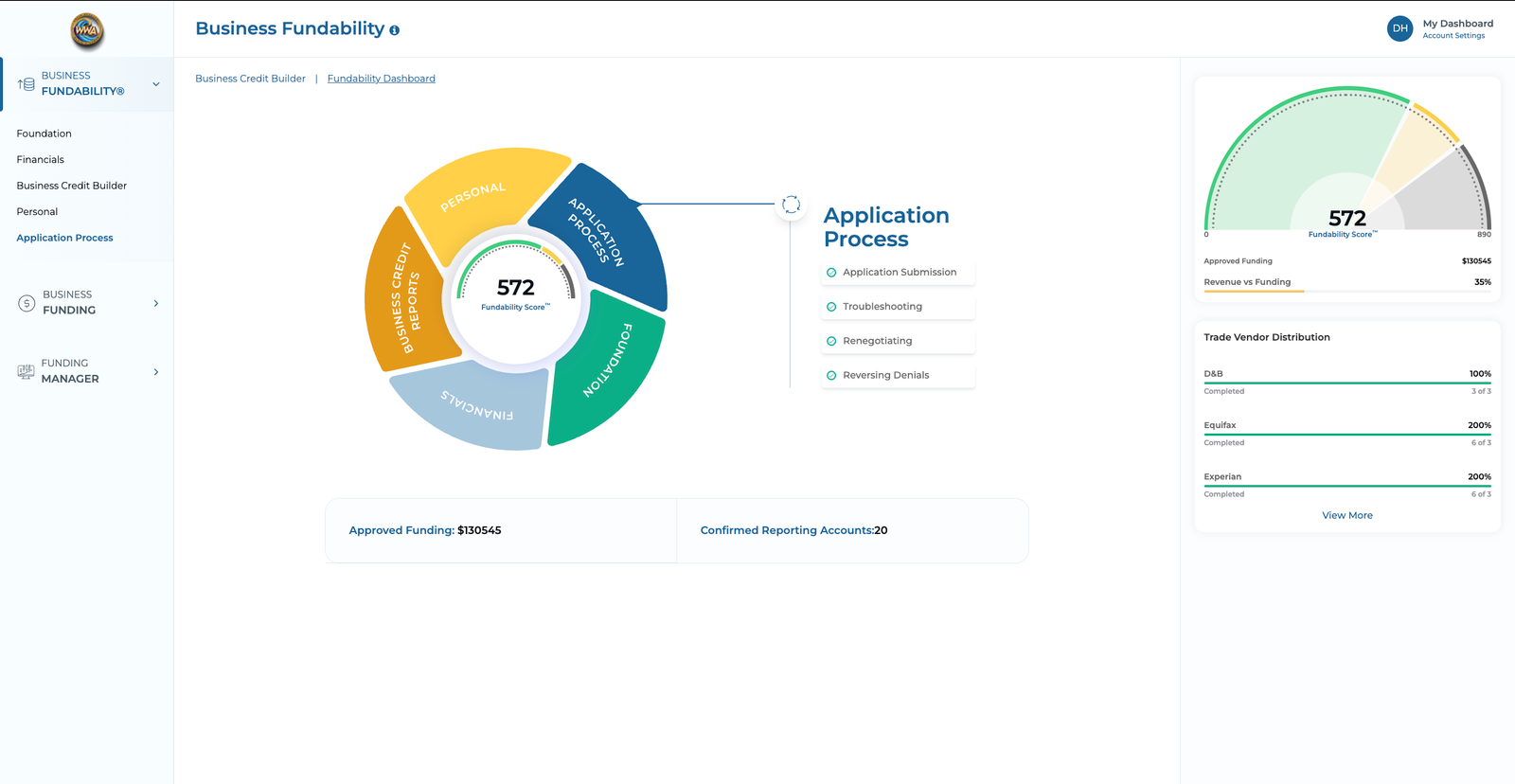Click the Revenue vs Funding progress bar
The image size is (1515, 784).
1347,291
